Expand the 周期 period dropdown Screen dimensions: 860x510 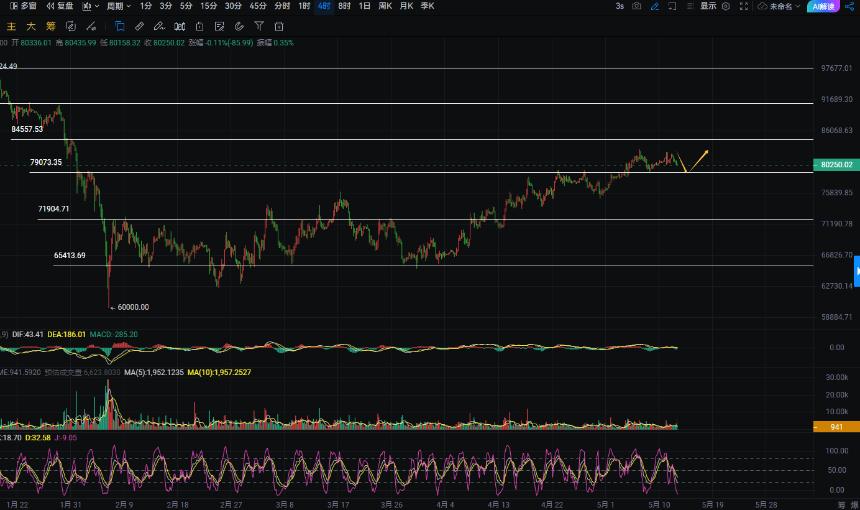tap(118, 6)
